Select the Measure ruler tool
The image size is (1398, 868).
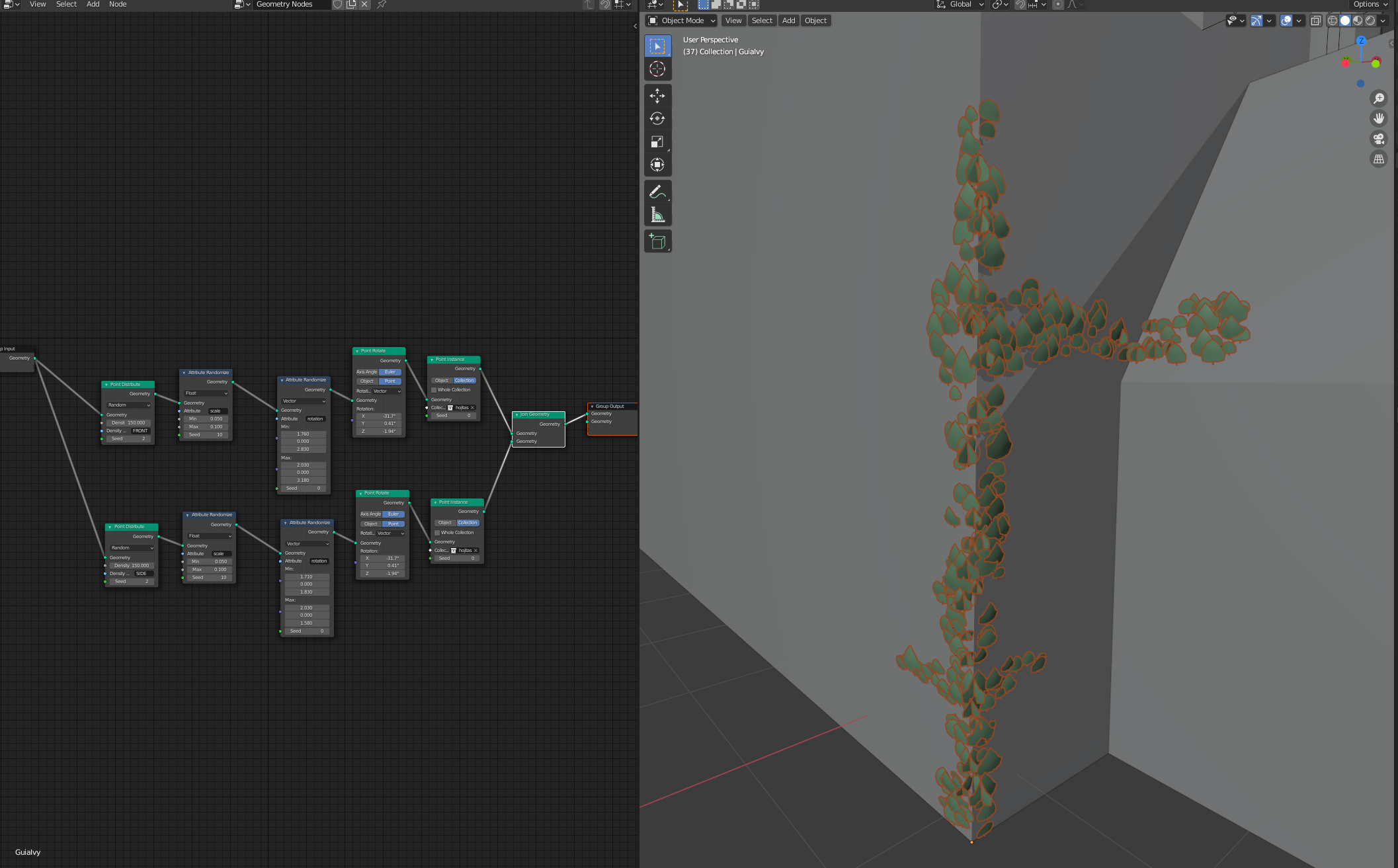point(657,215)
